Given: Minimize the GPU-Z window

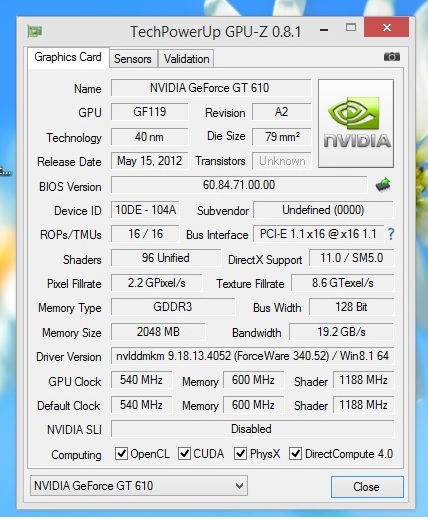Looking at the screenshot, I should click(323, 30).
